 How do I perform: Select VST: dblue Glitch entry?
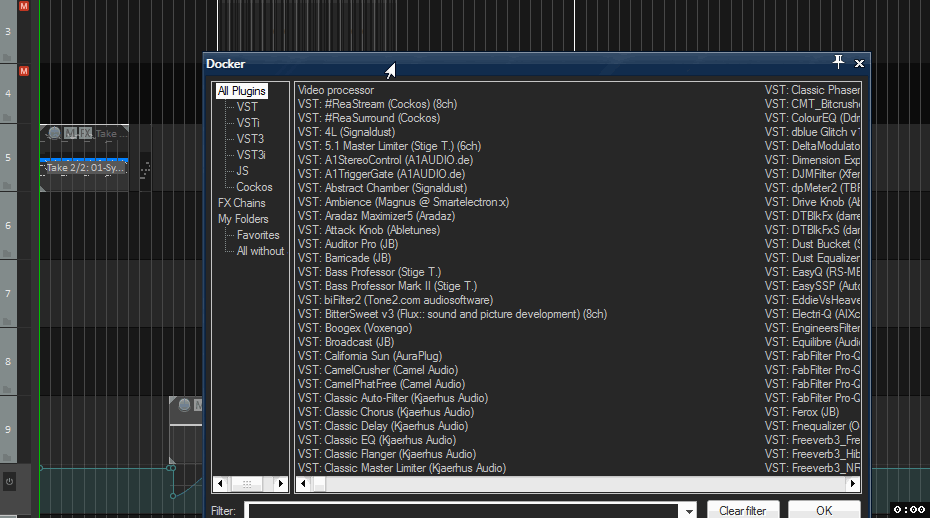(812, 132)
